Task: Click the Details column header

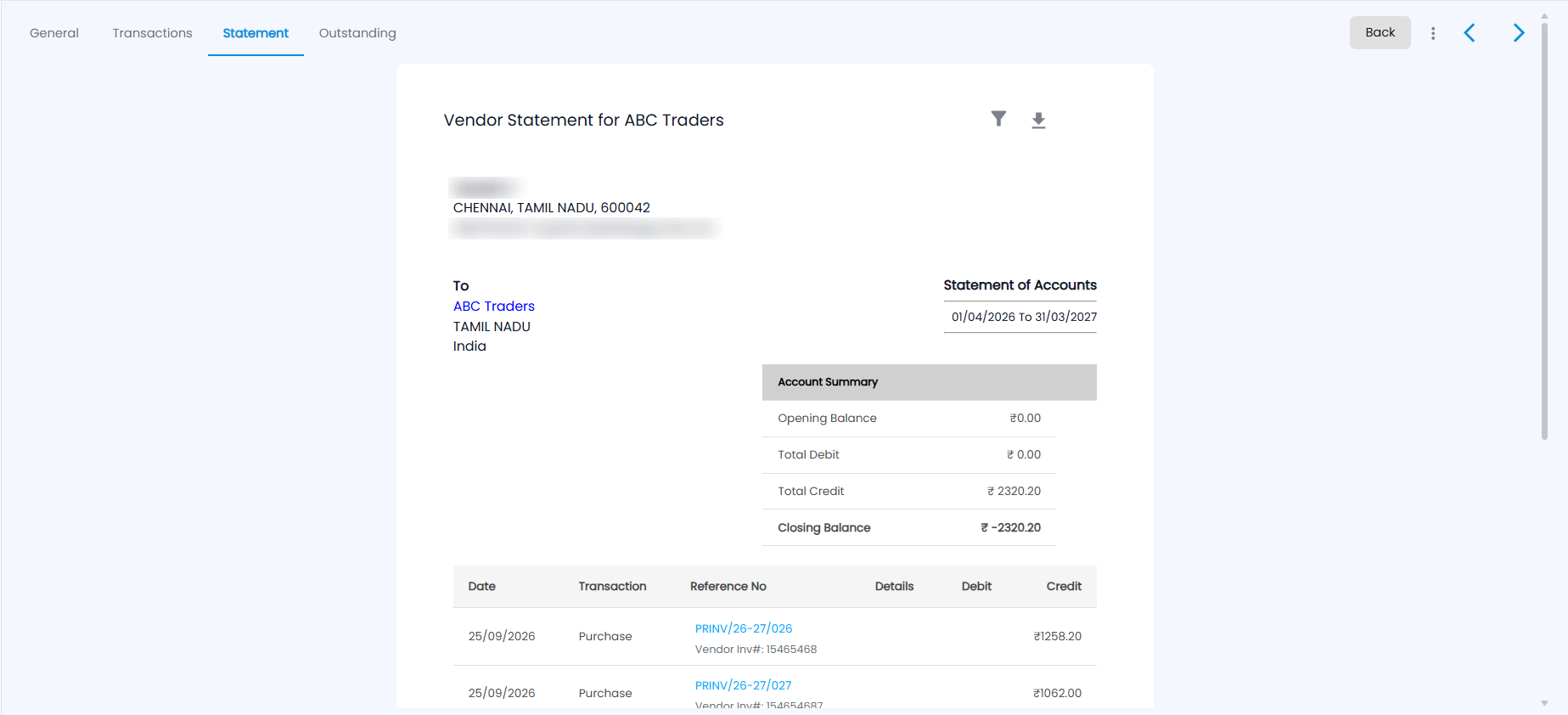Action: pos(895,586)
